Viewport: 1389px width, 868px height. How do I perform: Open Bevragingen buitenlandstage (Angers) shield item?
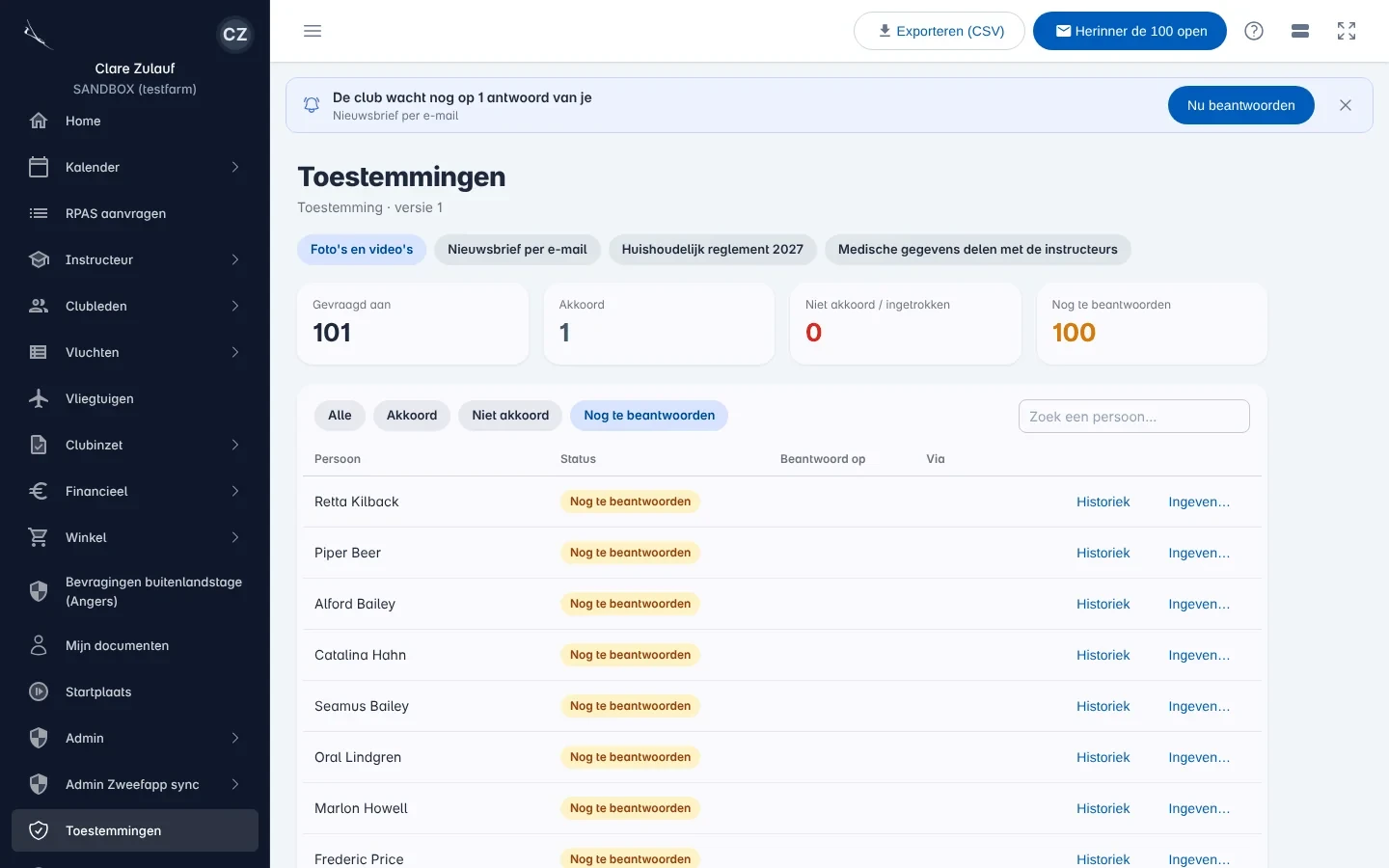135,591
